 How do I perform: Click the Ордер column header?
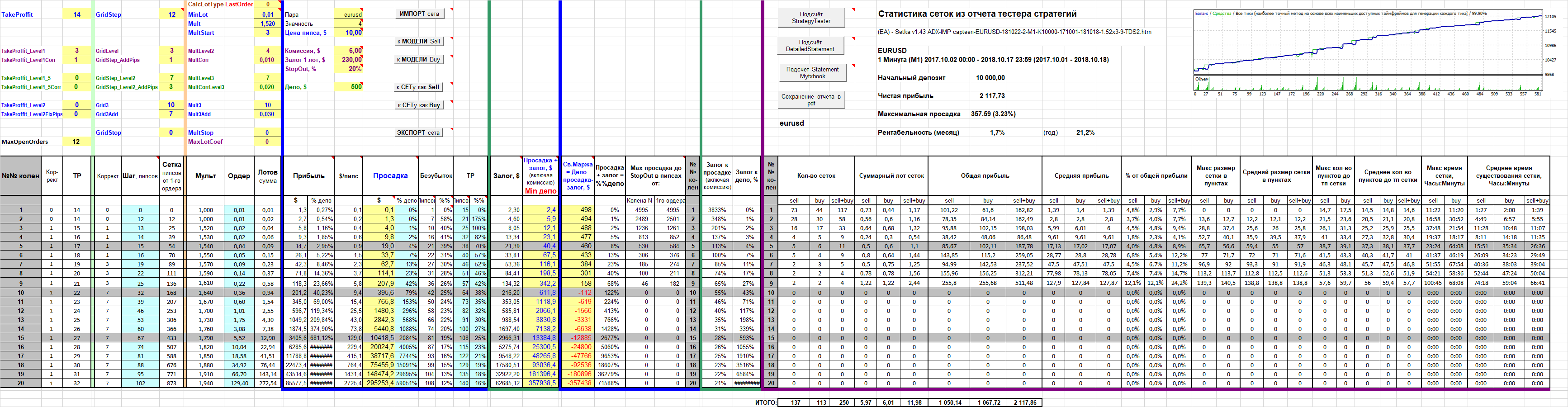(x=239, y=176)
